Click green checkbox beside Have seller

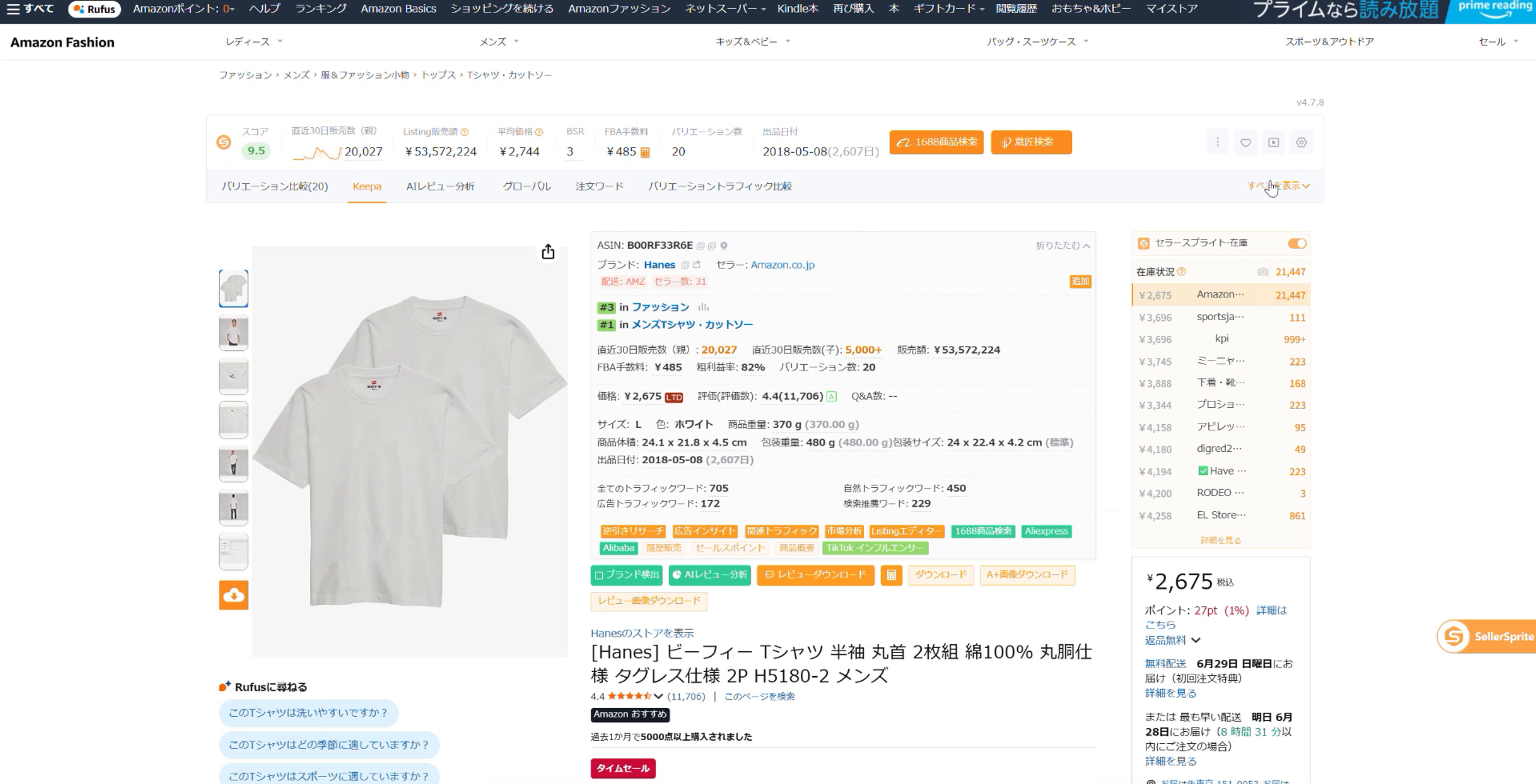click(x=1203, y=471)
